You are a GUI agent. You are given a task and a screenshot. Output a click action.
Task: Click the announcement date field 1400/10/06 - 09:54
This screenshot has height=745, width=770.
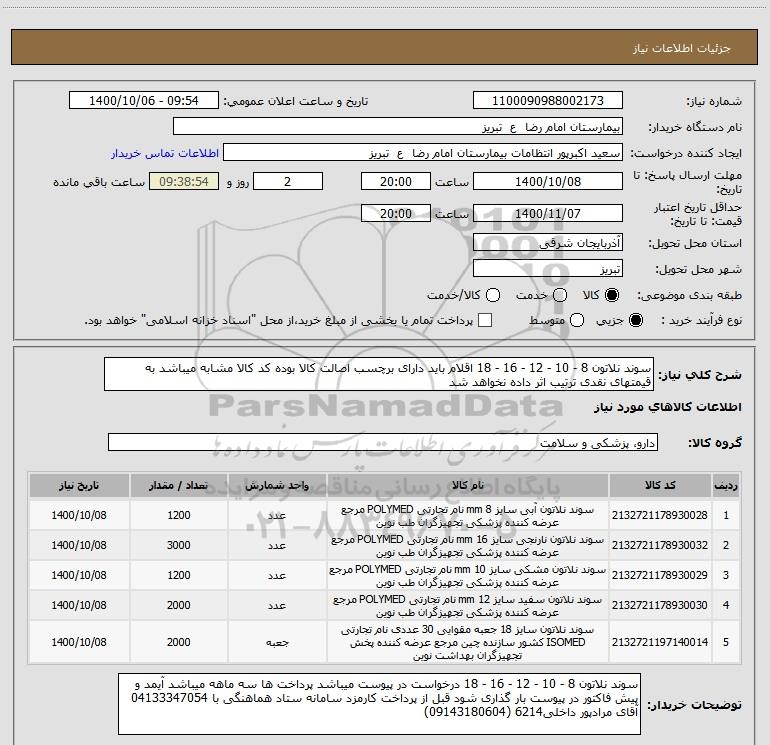(x=144, y=101)
